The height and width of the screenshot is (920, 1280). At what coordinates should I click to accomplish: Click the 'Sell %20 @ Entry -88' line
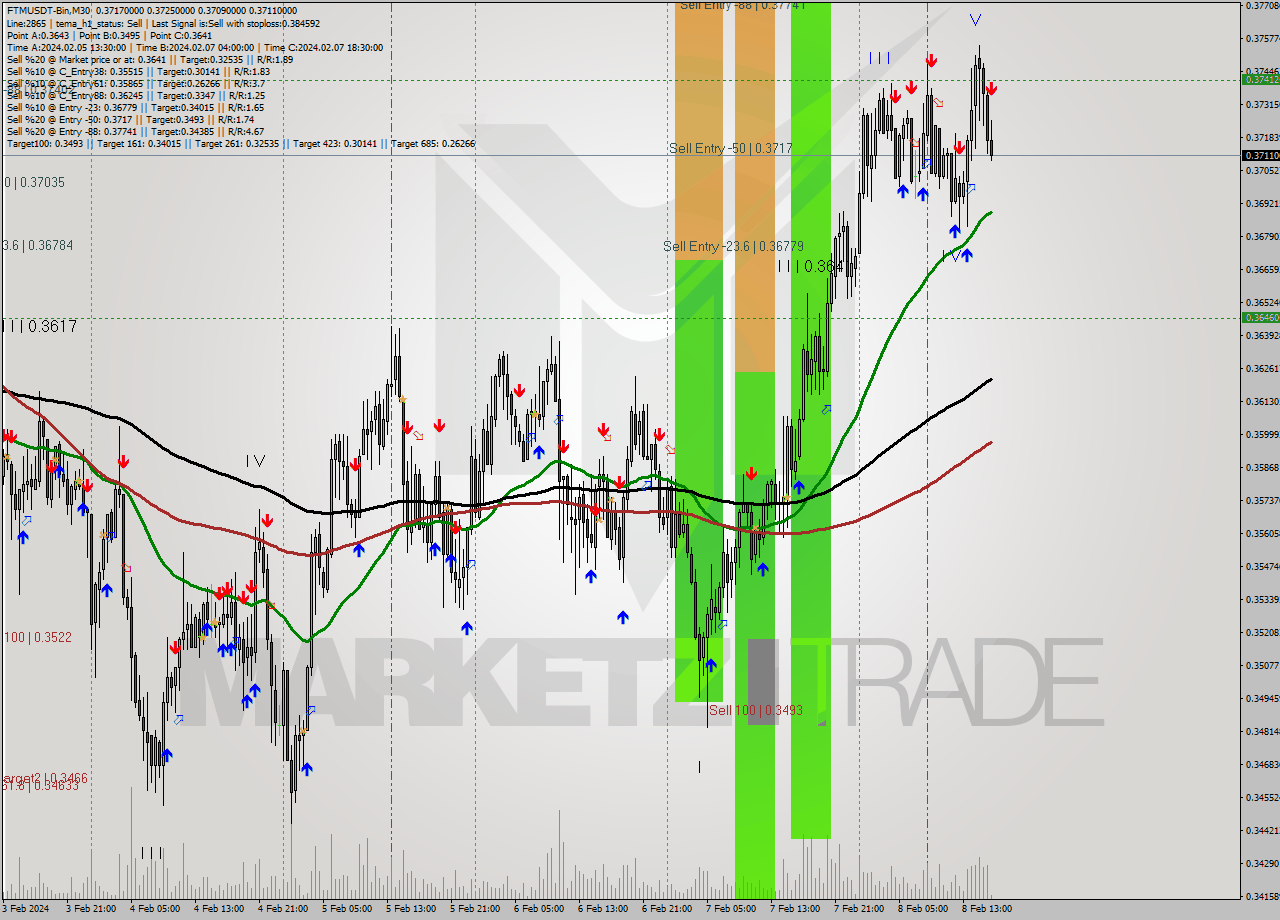pos(135,131)
